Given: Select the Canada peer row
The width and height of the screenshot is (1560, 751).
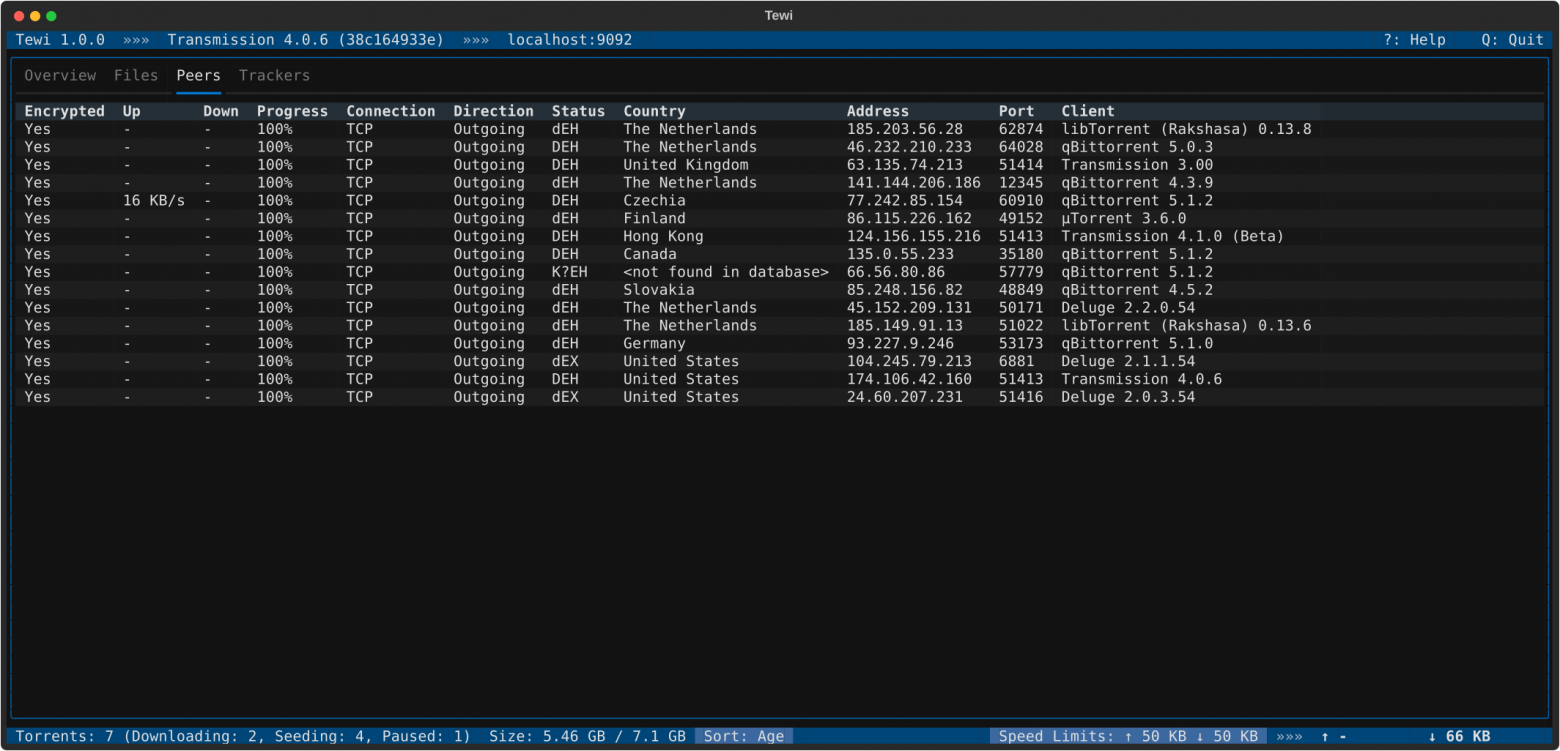Looking at the screenshot, I should click(780, 255).
